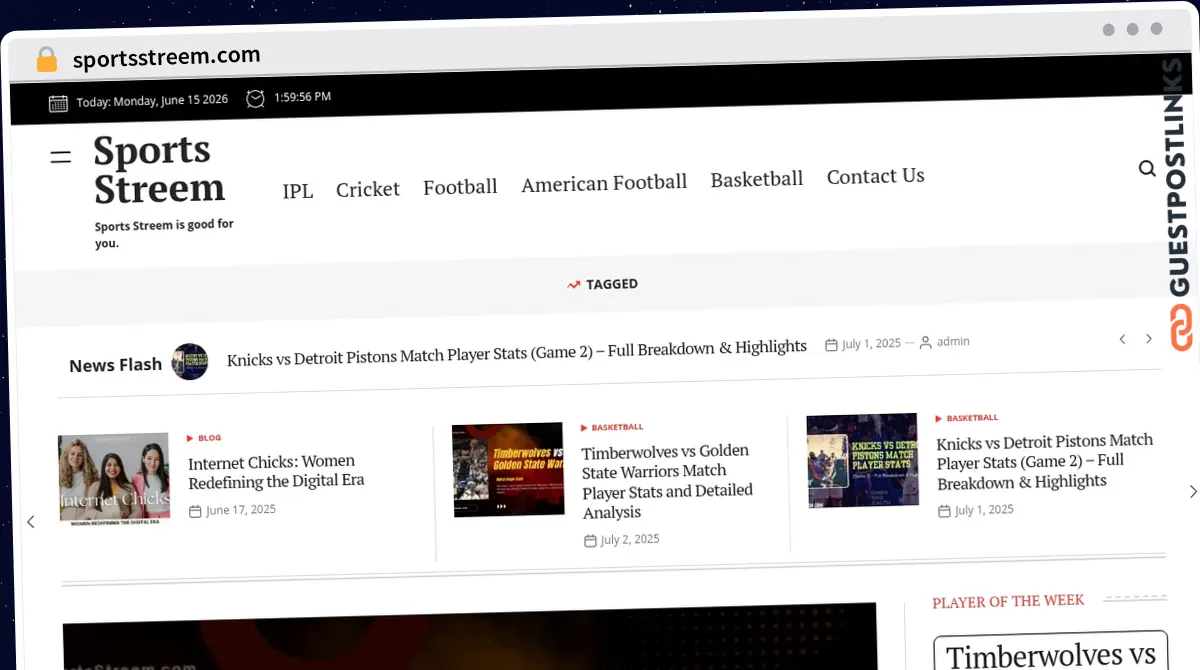Open Knicks vs Detroit Pistons Game 2 card title
The image size is (1200, 670).
click(x=1045, y=461)
